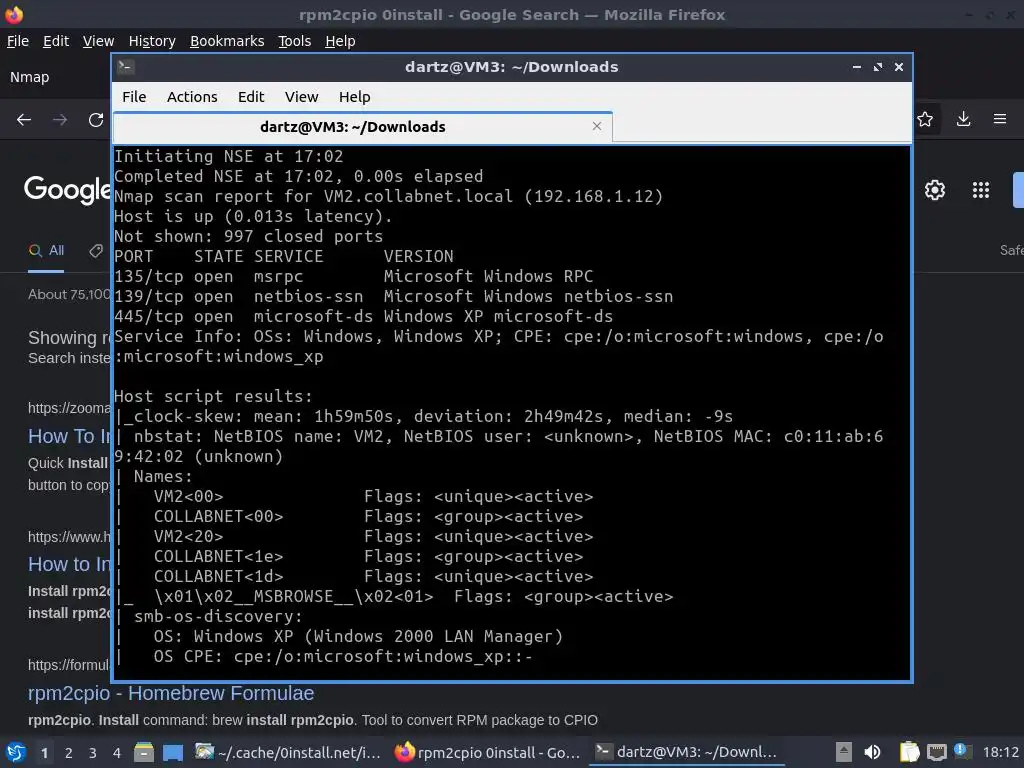Image resolution: width=1024 pixels, height=768 pixels.
Task: Open the terminal's View menu
Action: pyautogui.click(x=301, y=97)
